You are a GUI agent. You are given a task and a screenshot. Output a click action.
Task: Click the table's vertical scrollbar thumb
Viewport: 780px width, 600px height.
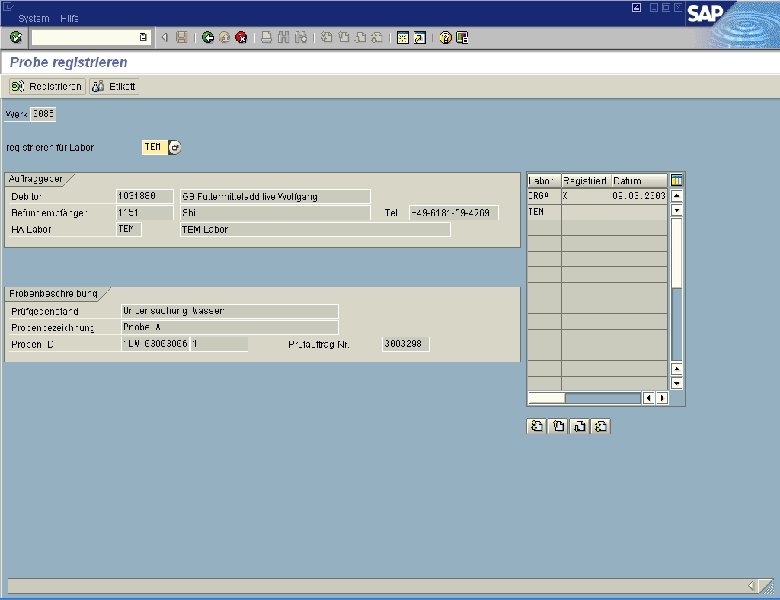pyautogui.click(x=677, y=253)
